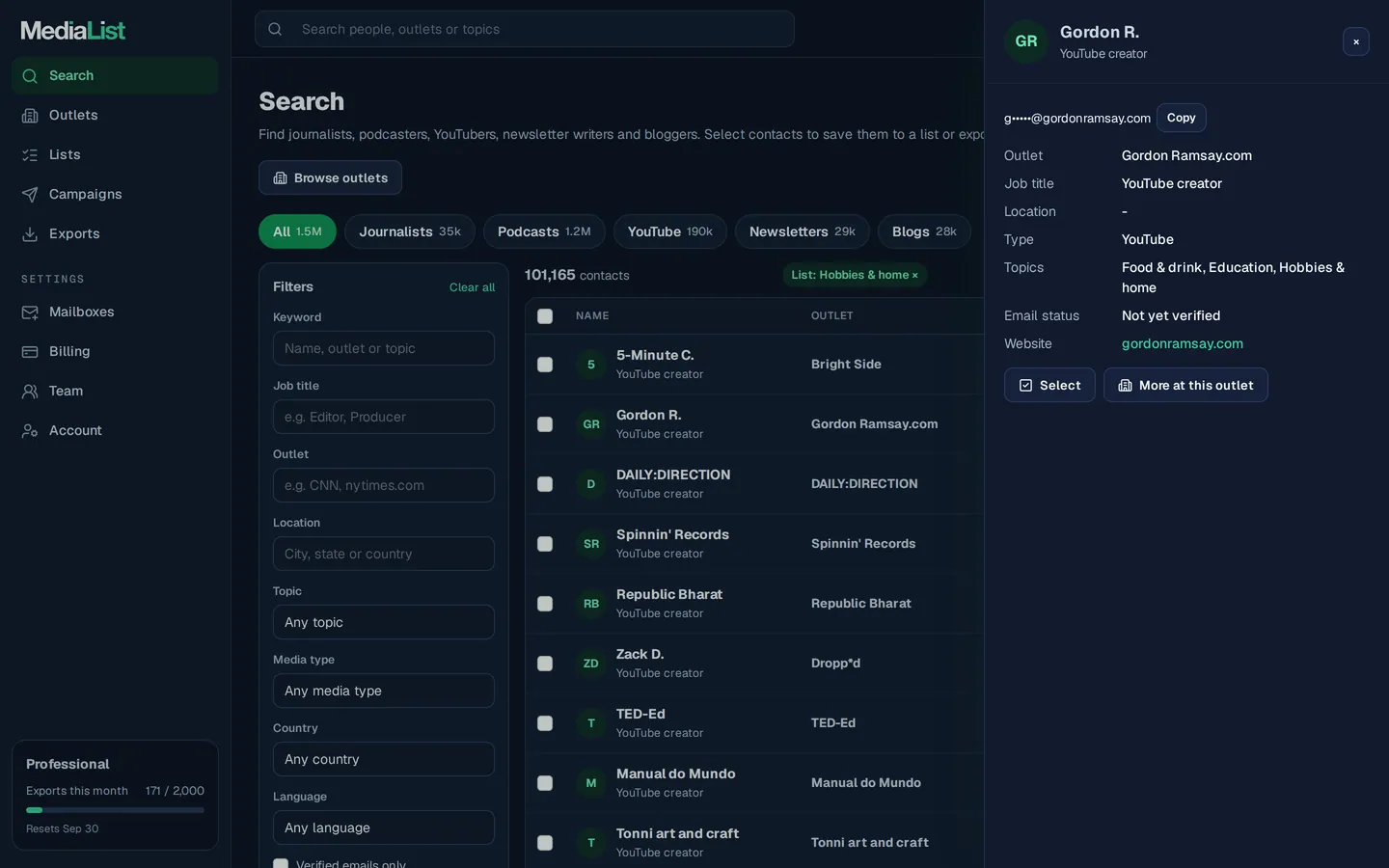Open Outlets from the sidebar icon
Screen dimensions: 1389x868
click(30, 116)
